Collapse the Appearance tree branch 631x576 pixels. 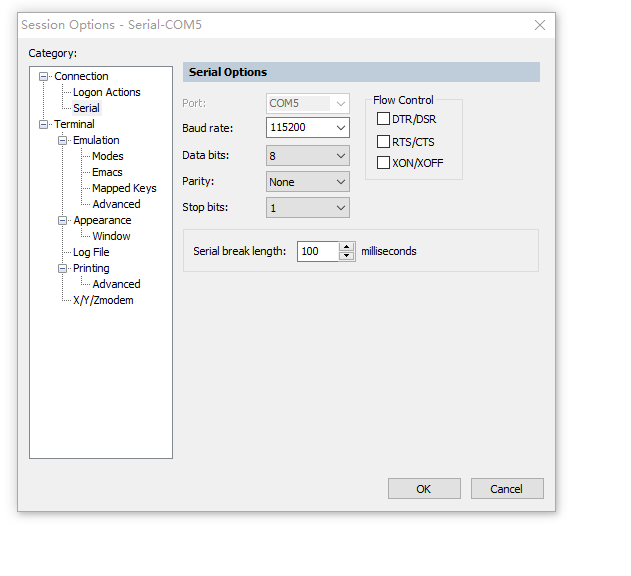tap(63, 221)
